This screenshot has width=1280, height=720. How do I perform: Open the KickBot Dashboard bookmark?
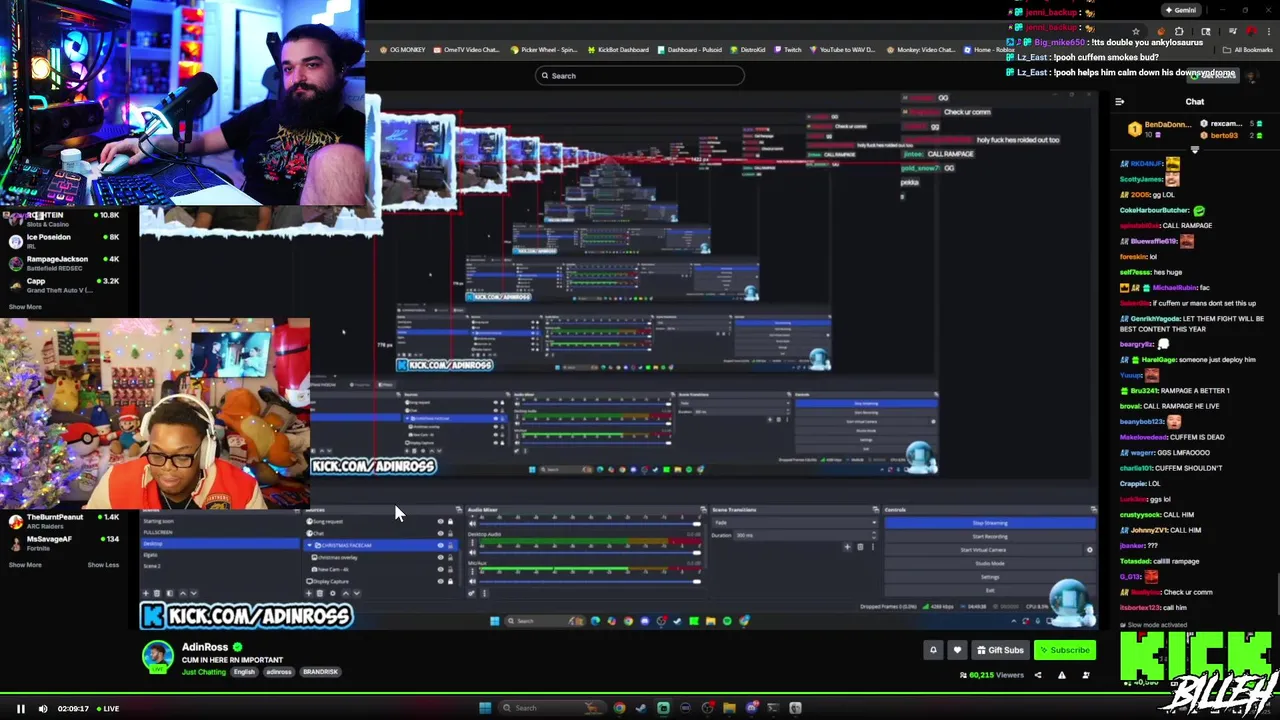(x=619, y=50)
